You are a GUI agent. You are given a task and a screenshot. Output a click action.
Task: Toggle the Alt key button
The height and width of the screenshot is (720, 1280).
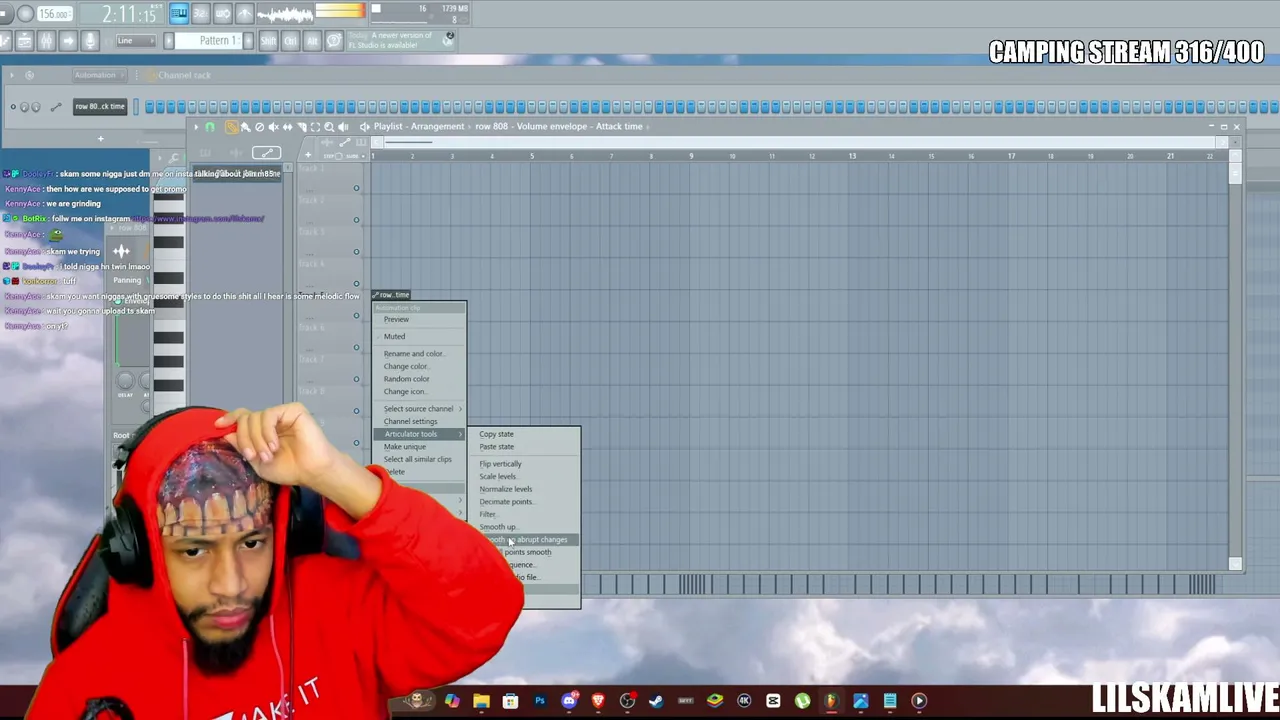312,41
